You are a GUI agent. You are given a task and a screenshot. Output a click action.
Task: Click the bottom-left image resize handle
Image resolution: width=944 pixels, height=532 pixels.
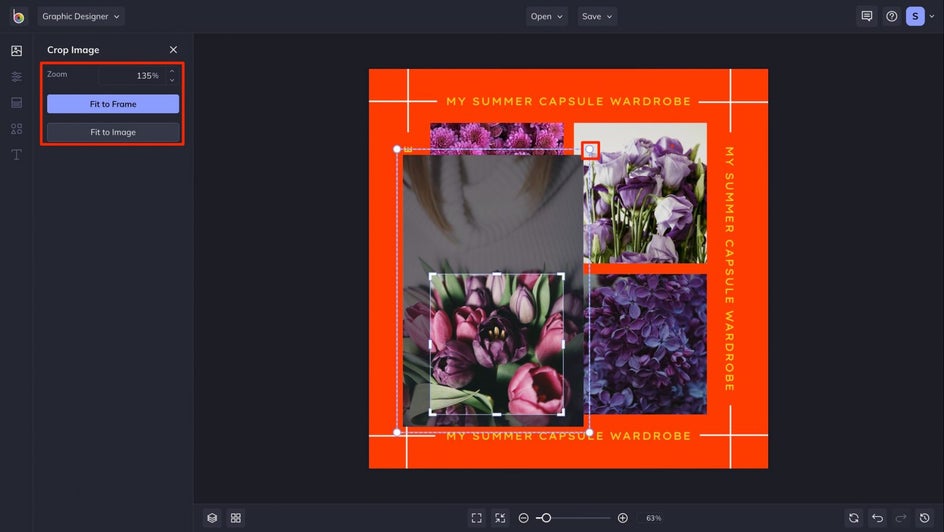tap(397, 432)
